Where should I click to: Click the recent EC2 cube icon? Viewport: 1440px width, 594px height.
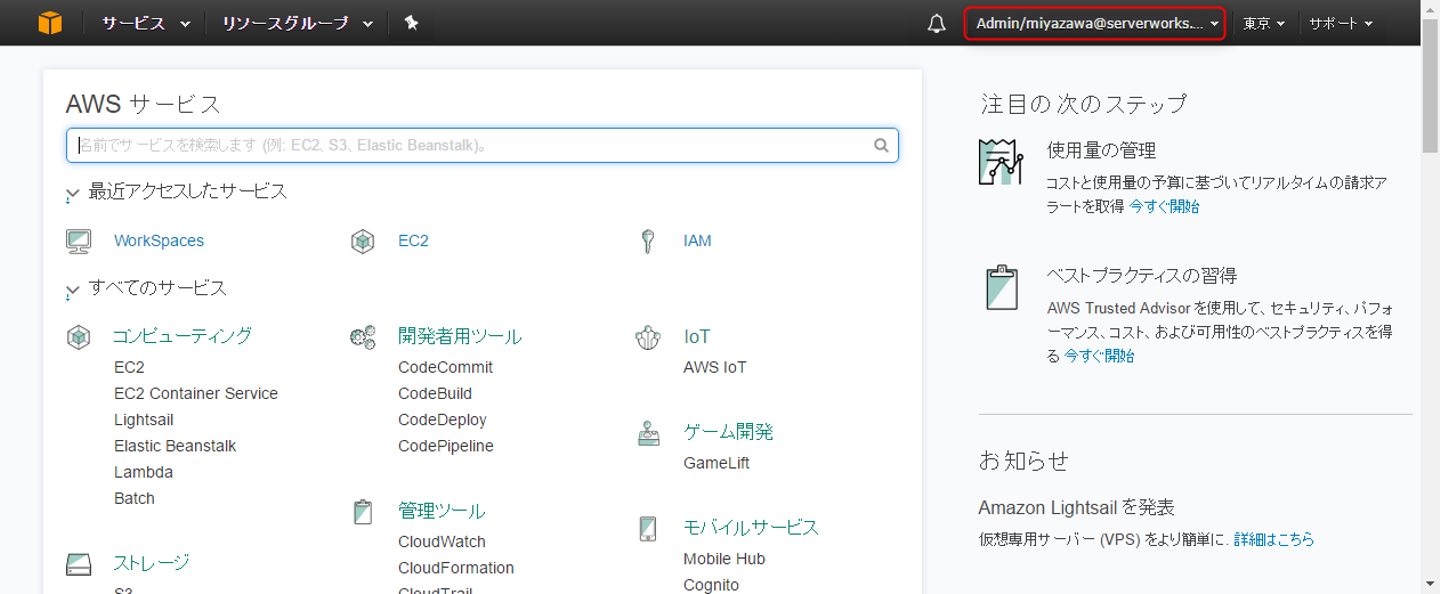pyautogui.click(x=363, y=241)
